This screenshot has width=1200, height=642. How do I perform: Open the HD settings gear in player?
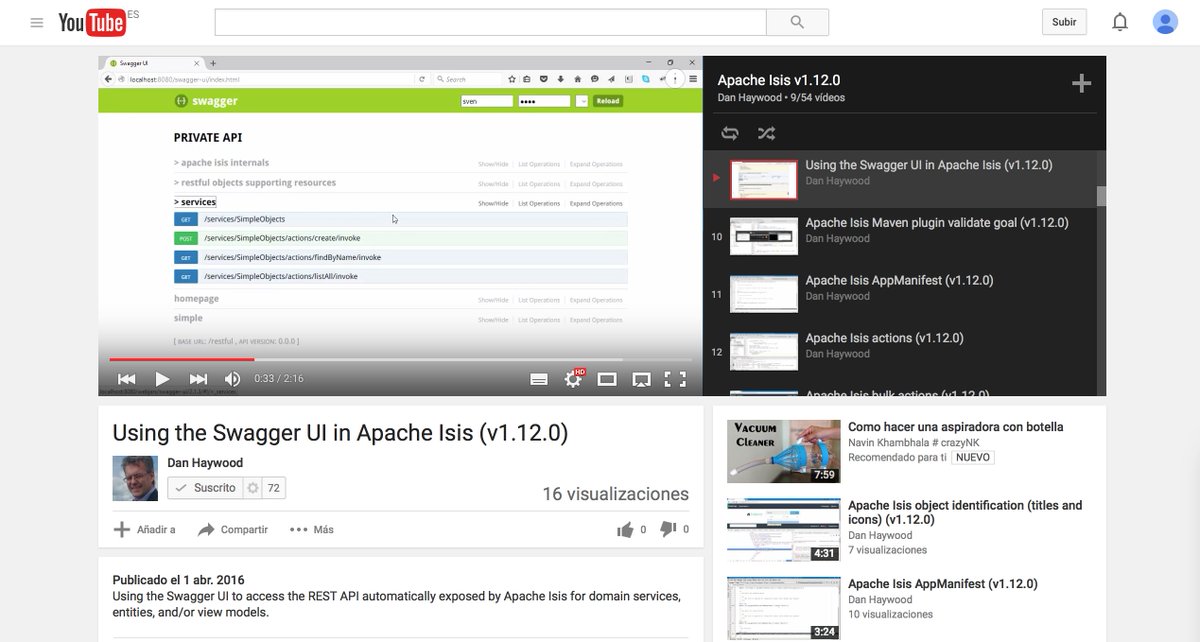[x=574, y=379]
